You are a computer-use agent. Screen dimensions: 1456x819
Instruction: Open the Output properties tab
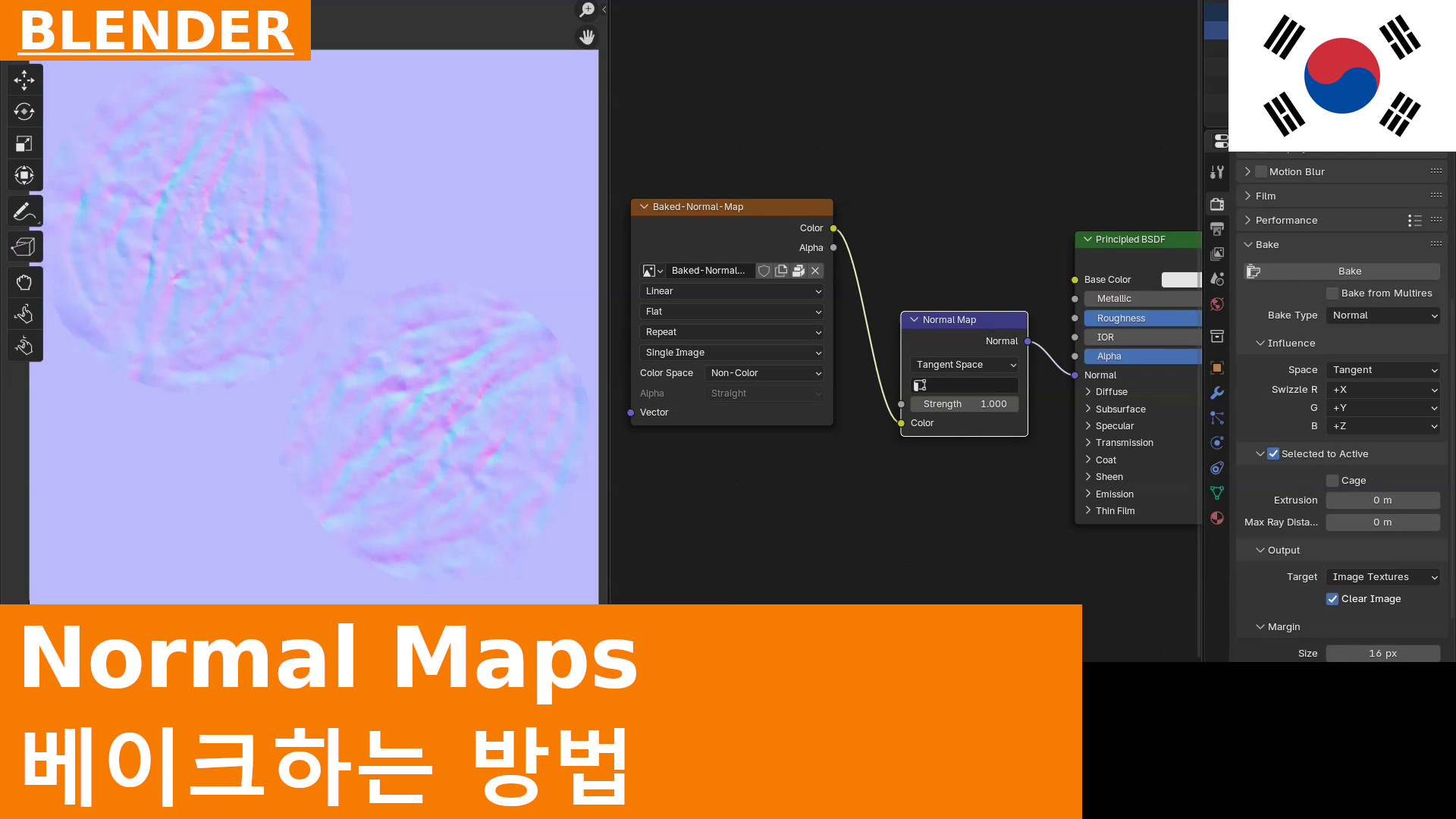click(x=1217, y=229)
